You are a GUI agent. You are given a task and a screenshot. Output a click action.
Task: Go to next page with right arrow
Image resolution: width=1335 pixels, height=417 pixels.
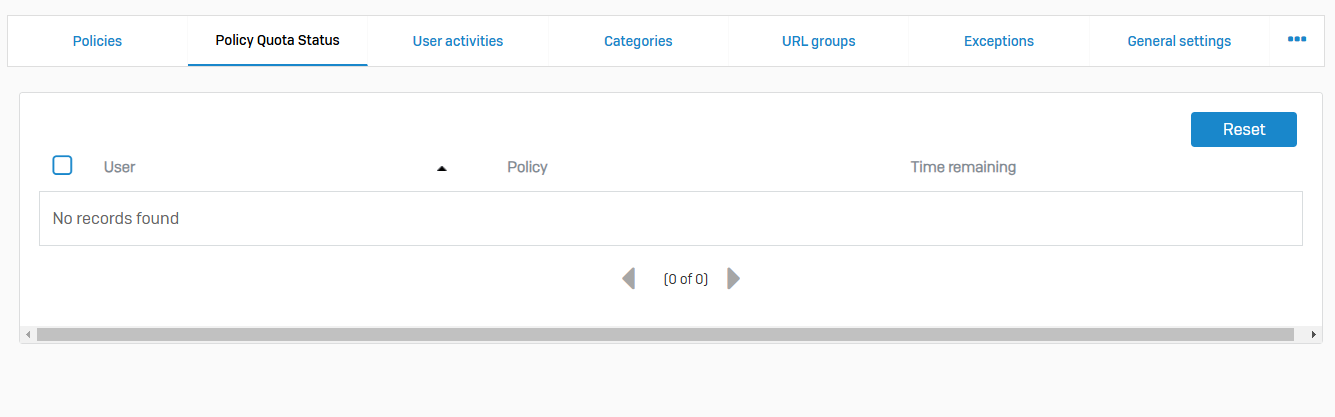coord(733,279)
